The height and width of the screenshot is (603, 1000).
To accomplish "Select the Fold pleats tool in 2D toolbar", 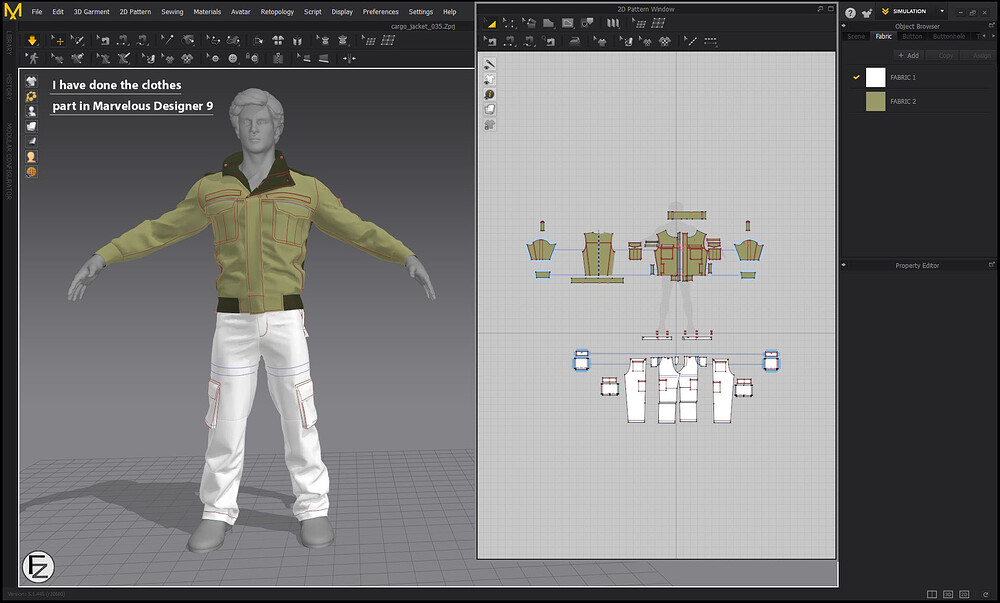I will [x=613, y=23].
